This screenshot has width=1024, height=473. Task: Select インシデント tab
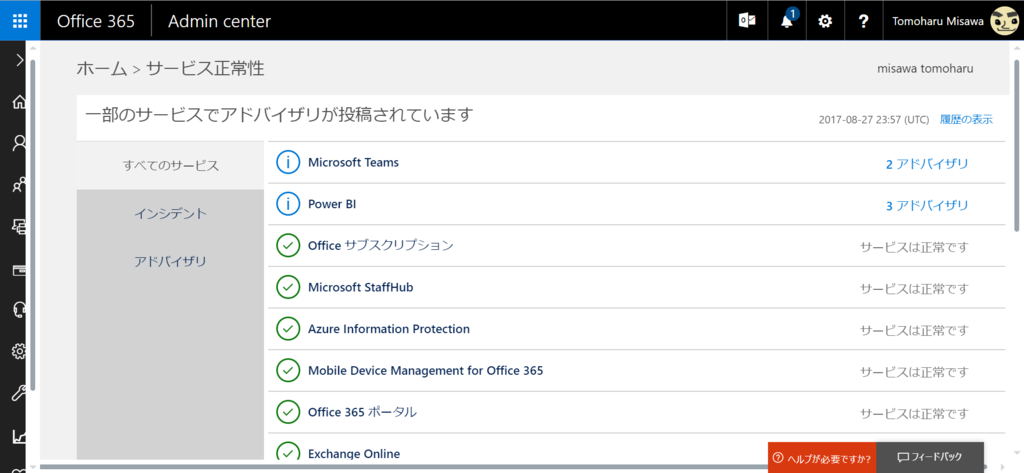point(170,214)
